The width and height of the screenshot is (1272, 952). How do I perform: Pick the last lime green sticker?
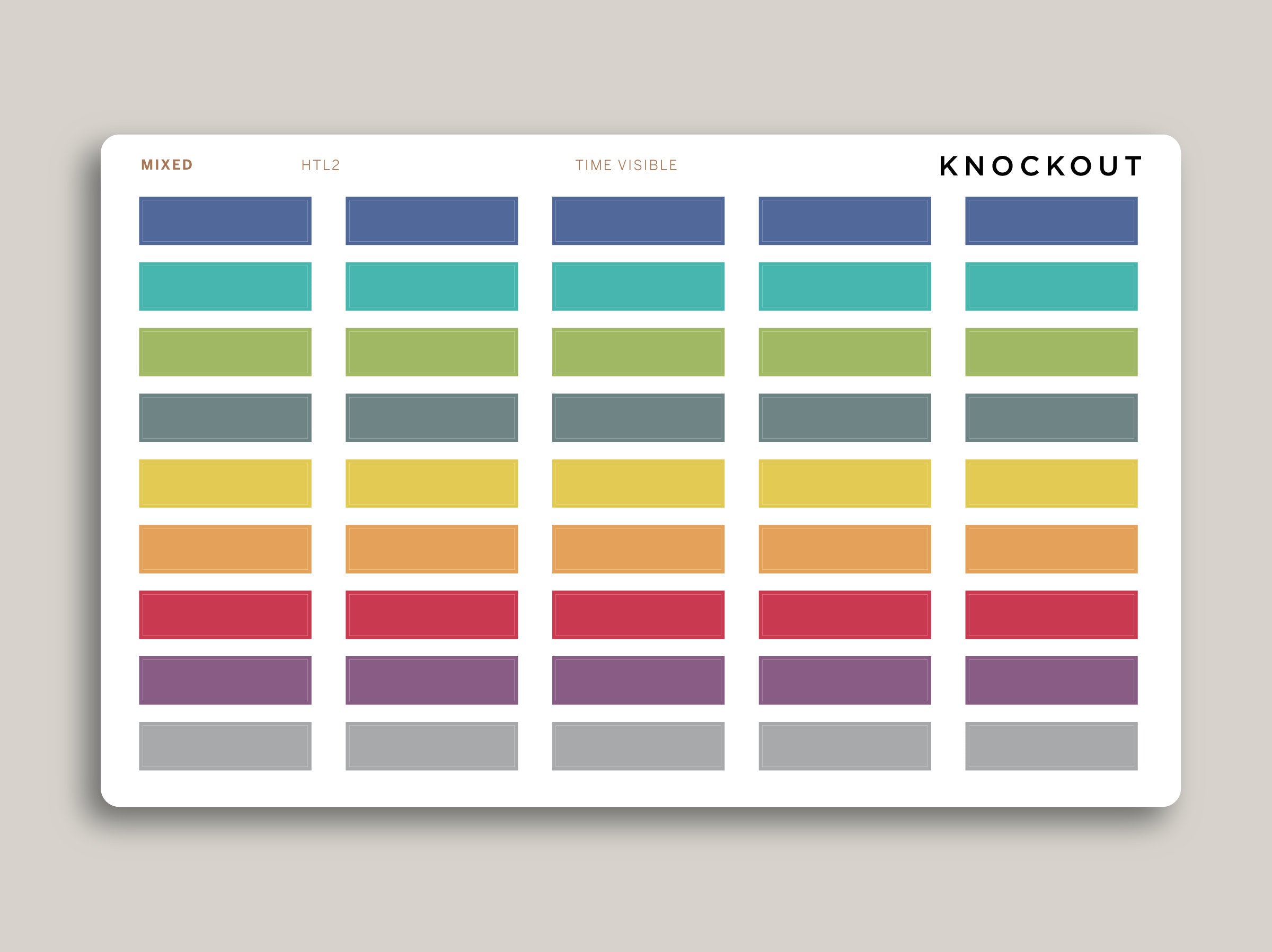click(1050, 352)
